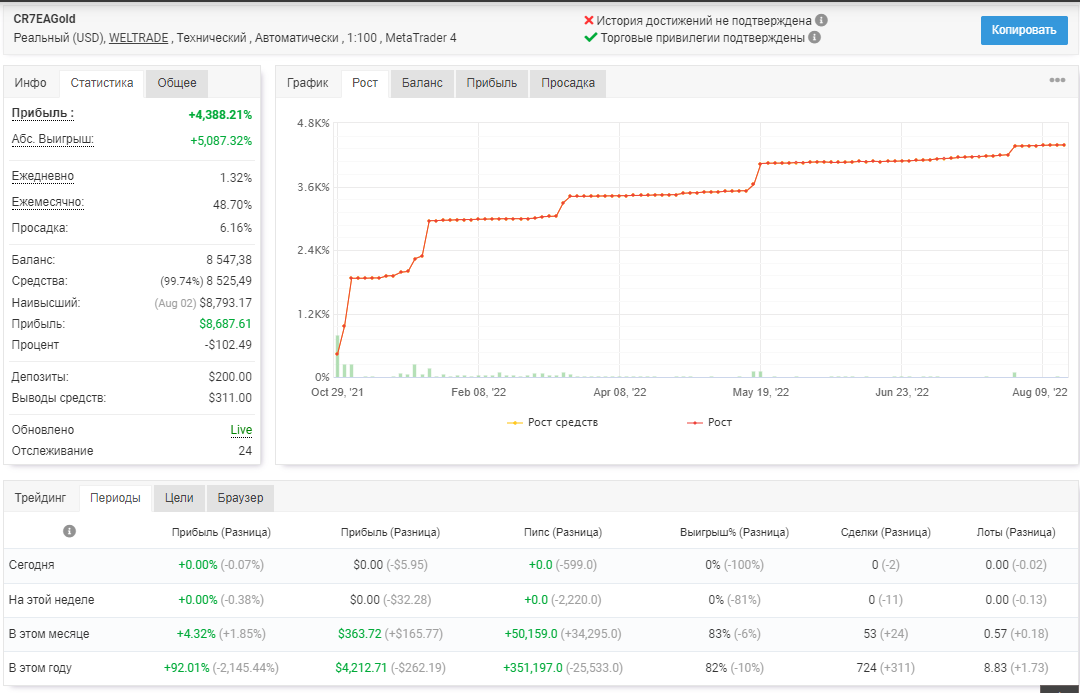Viewport: 1080px width, 693px height.
Task: Select the Статистика tab
Action: click(x=102, y=83)
